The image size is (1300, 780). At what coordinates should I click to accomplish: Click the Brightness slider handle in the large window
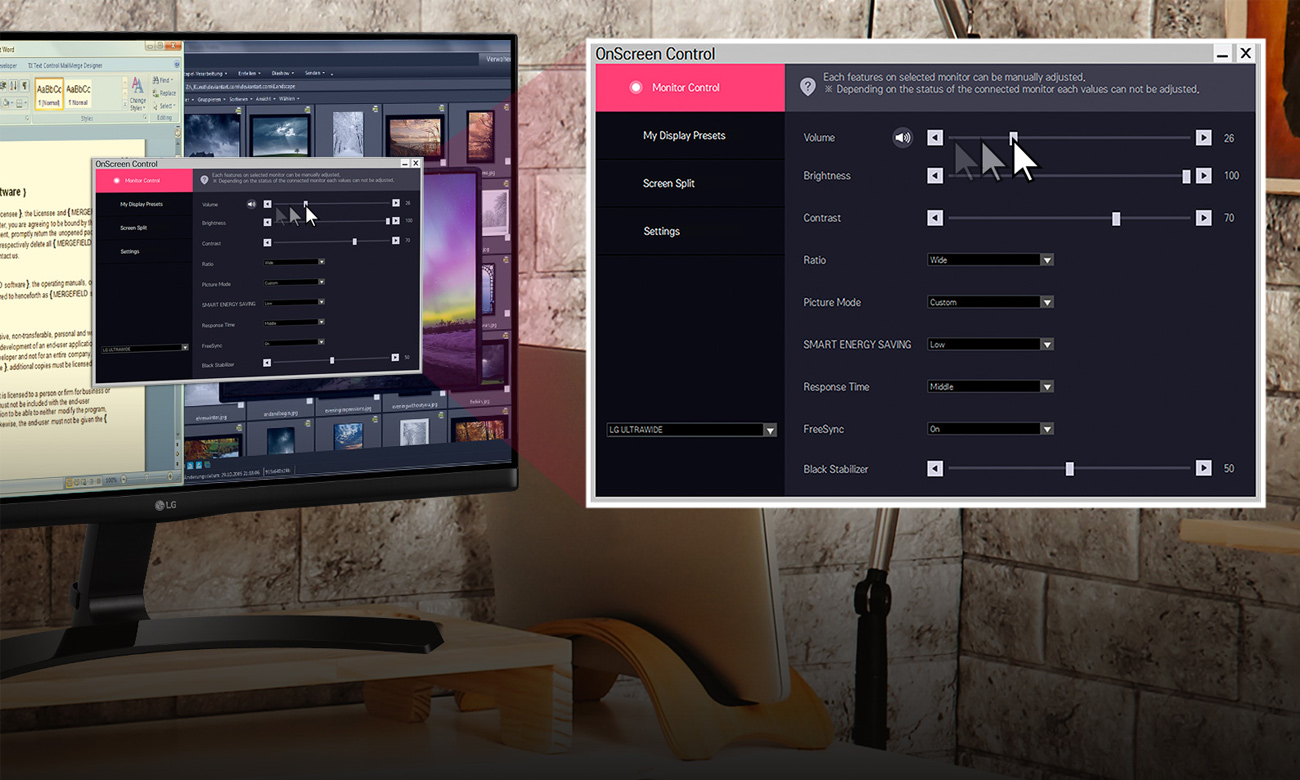[1187, 176]
